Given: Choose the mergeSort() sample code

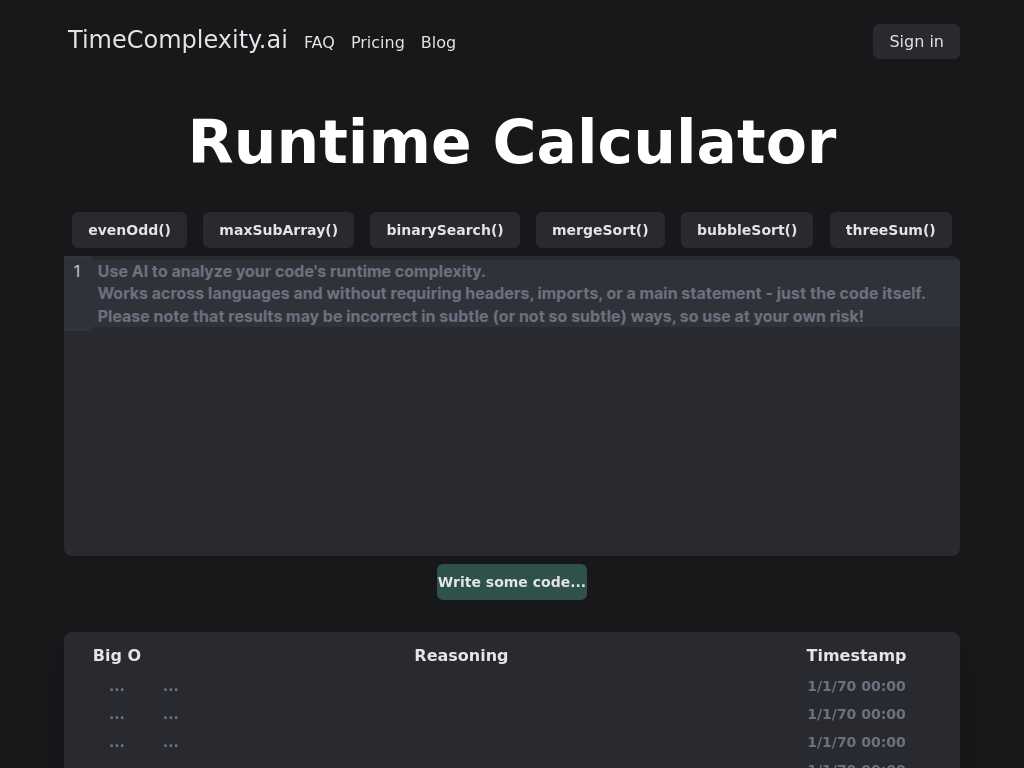Looking at the screenshot, I should 600,230.
